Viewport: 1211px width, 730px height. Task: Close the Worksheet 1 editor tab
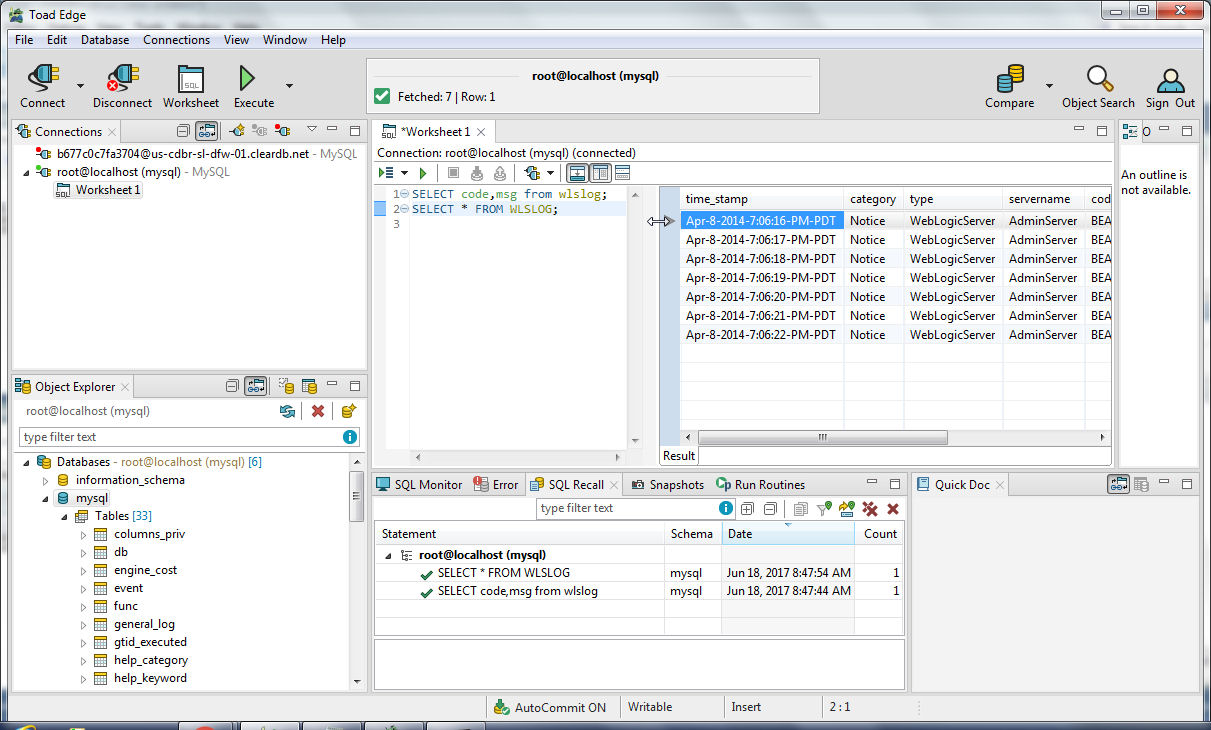[x=481, y=131]
